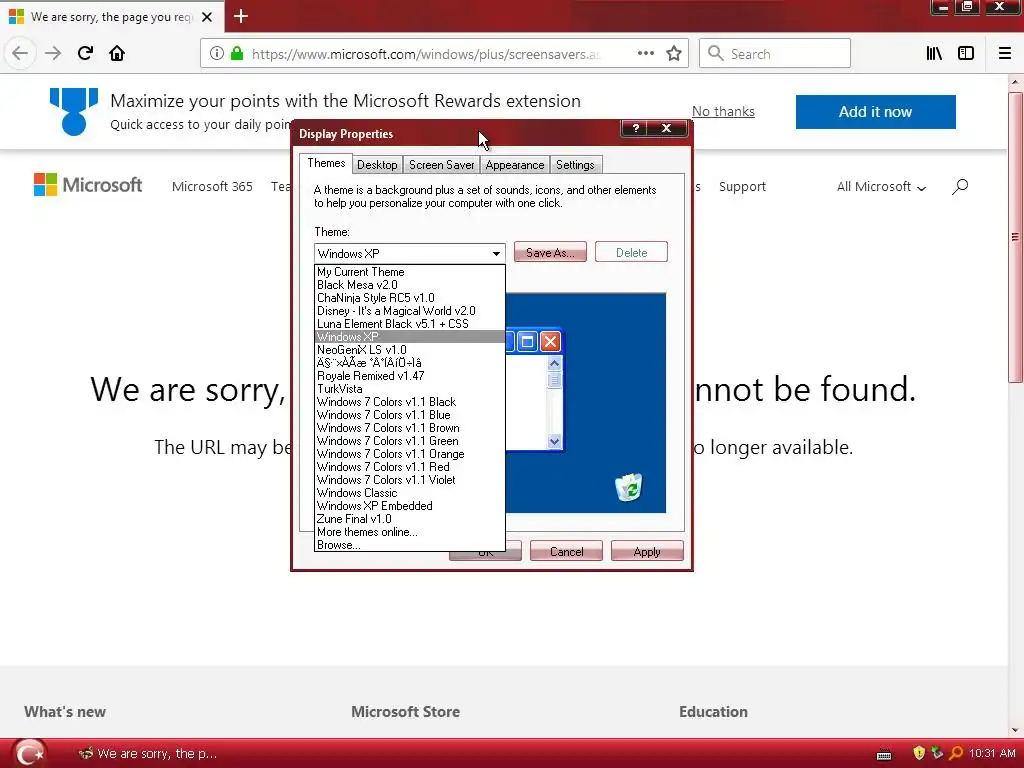Open the page actions three-dot menu

tap(646, 54)
